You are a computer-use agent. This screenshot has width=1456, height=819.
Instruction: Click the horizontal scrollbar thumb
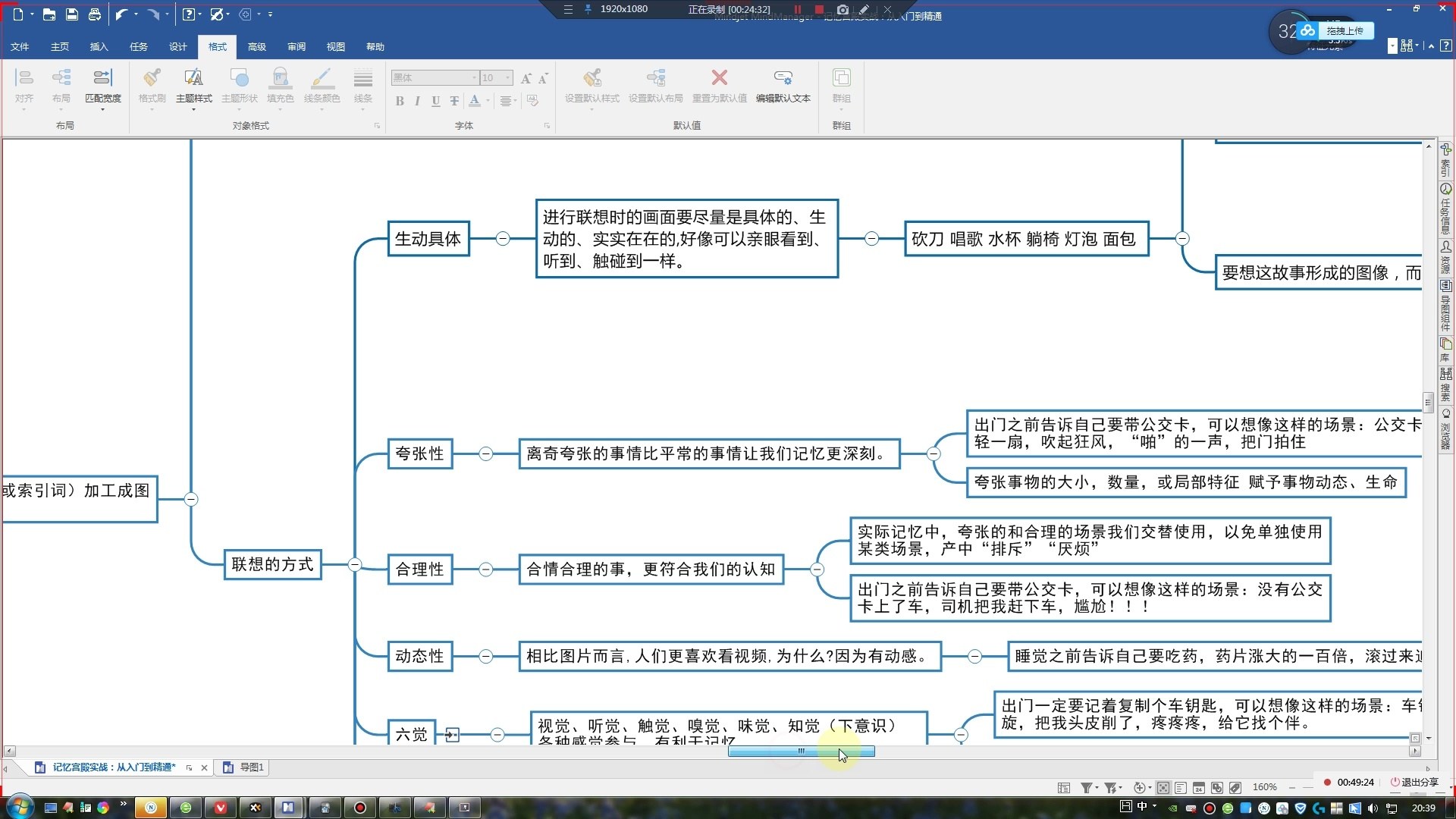coord(800,751)
